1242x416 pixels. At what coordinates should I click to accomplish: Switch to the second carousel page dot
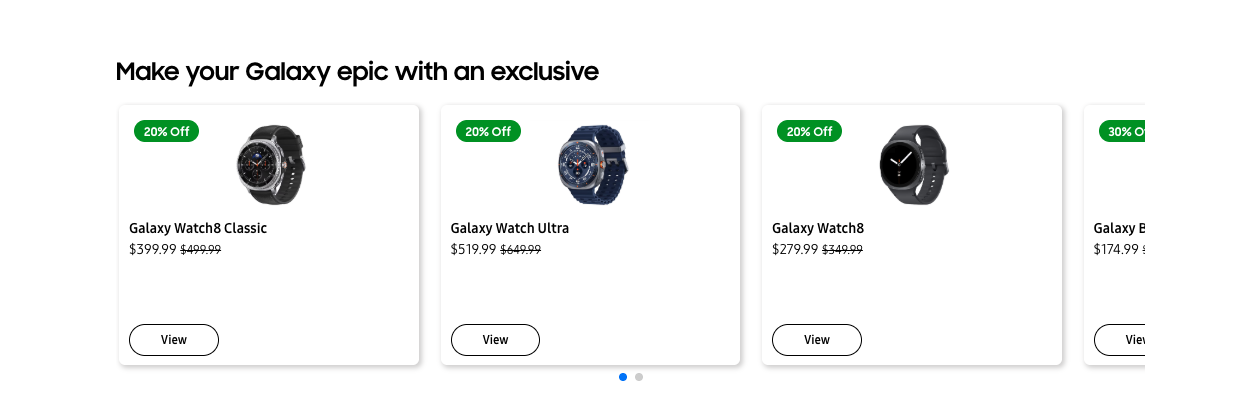coord(639,377)
